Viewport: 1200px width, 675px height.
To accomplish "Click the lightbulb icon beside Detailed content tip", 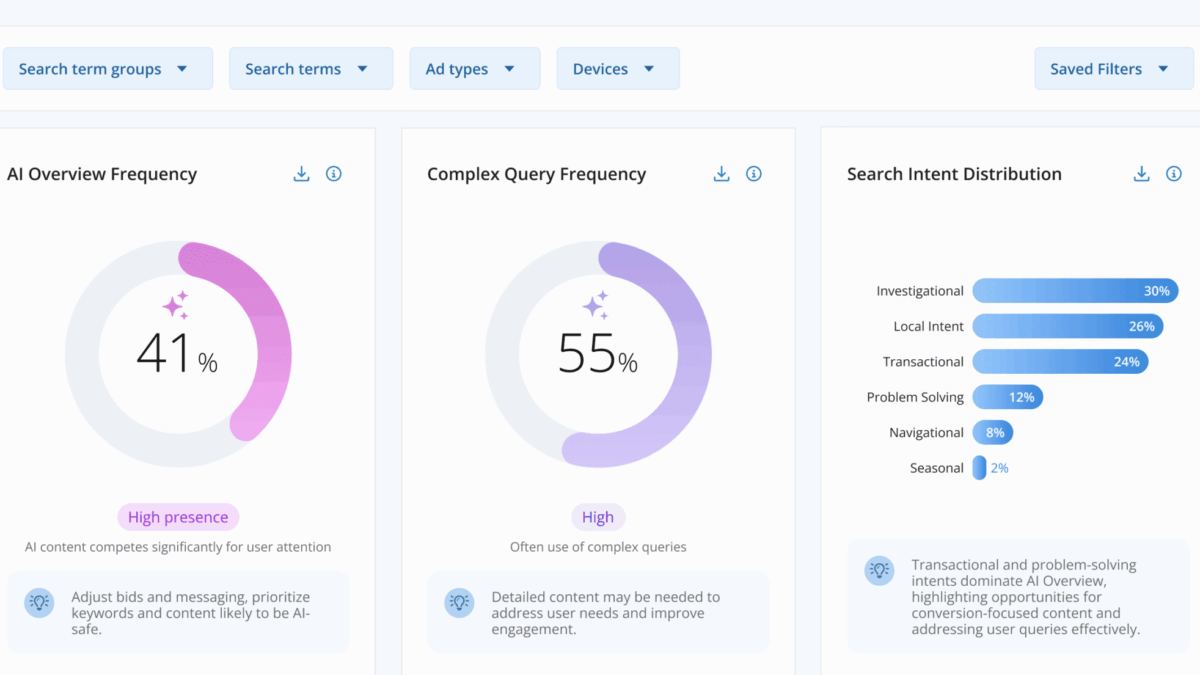I will 459,602.
